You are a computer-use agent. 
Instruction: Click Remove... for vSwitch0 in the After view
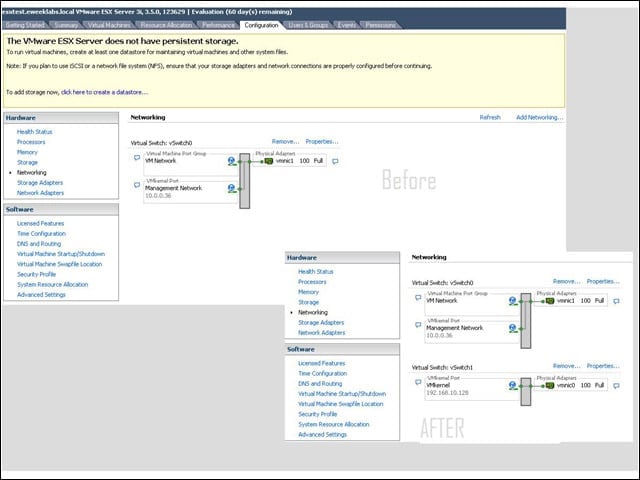pyautogui.click(x=567, y=281)
